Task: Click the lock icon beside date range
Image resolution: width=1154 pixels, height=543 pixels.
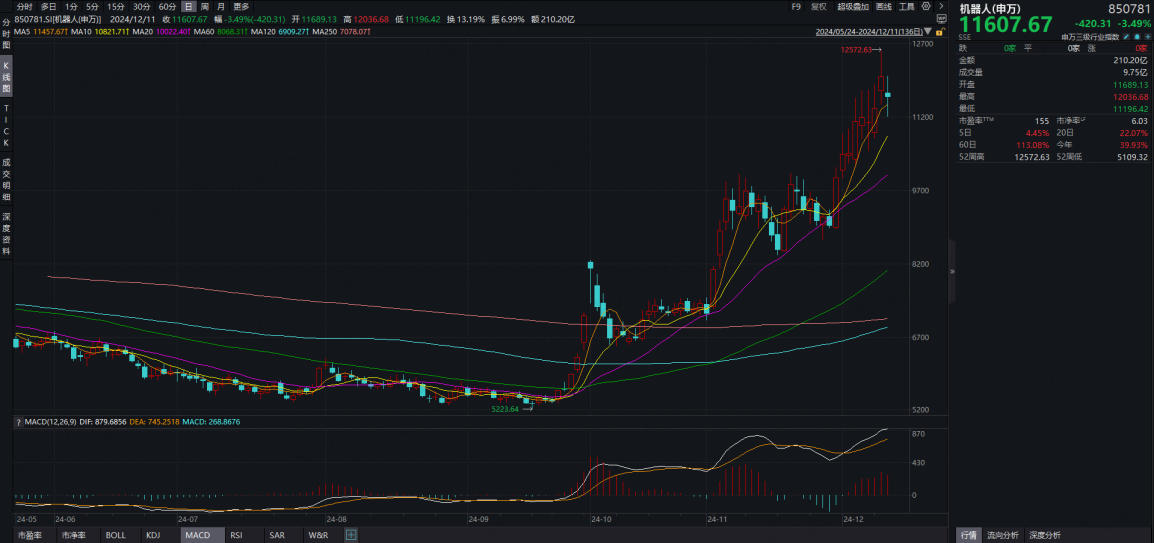Action: [x=941, y=31]
